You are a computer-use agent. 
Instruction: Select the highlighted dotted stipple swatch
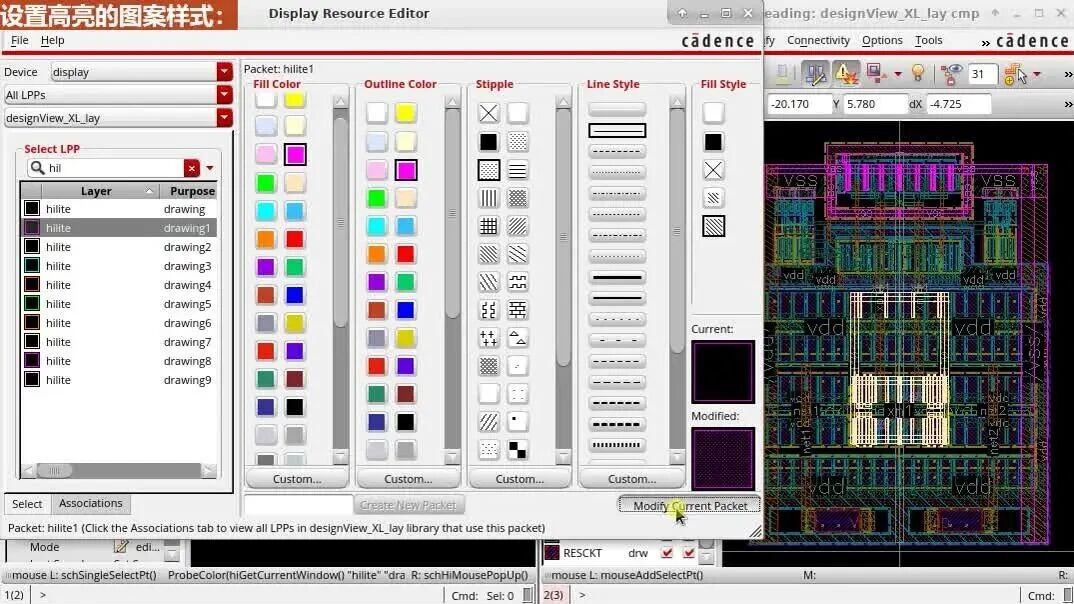click(x=488, y=170)
